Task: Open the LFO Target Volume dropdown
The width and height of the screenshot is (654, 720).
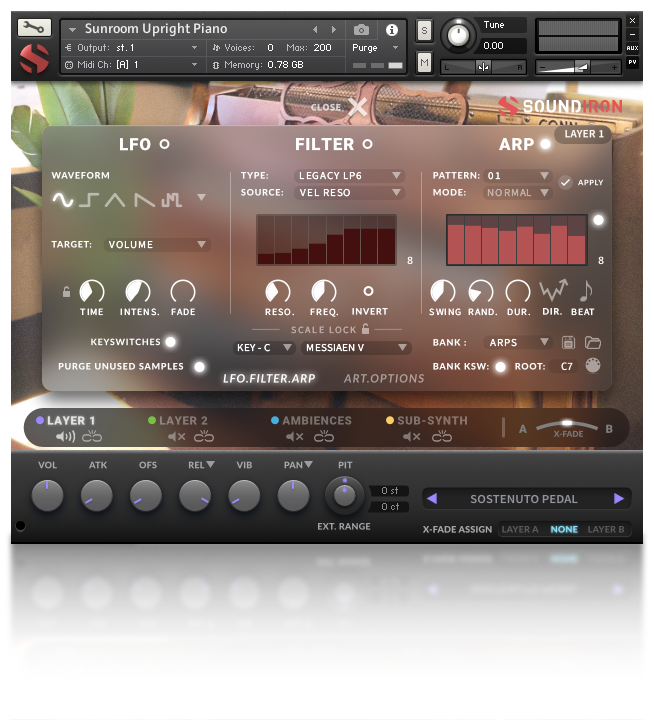Action: click(157, 244)
